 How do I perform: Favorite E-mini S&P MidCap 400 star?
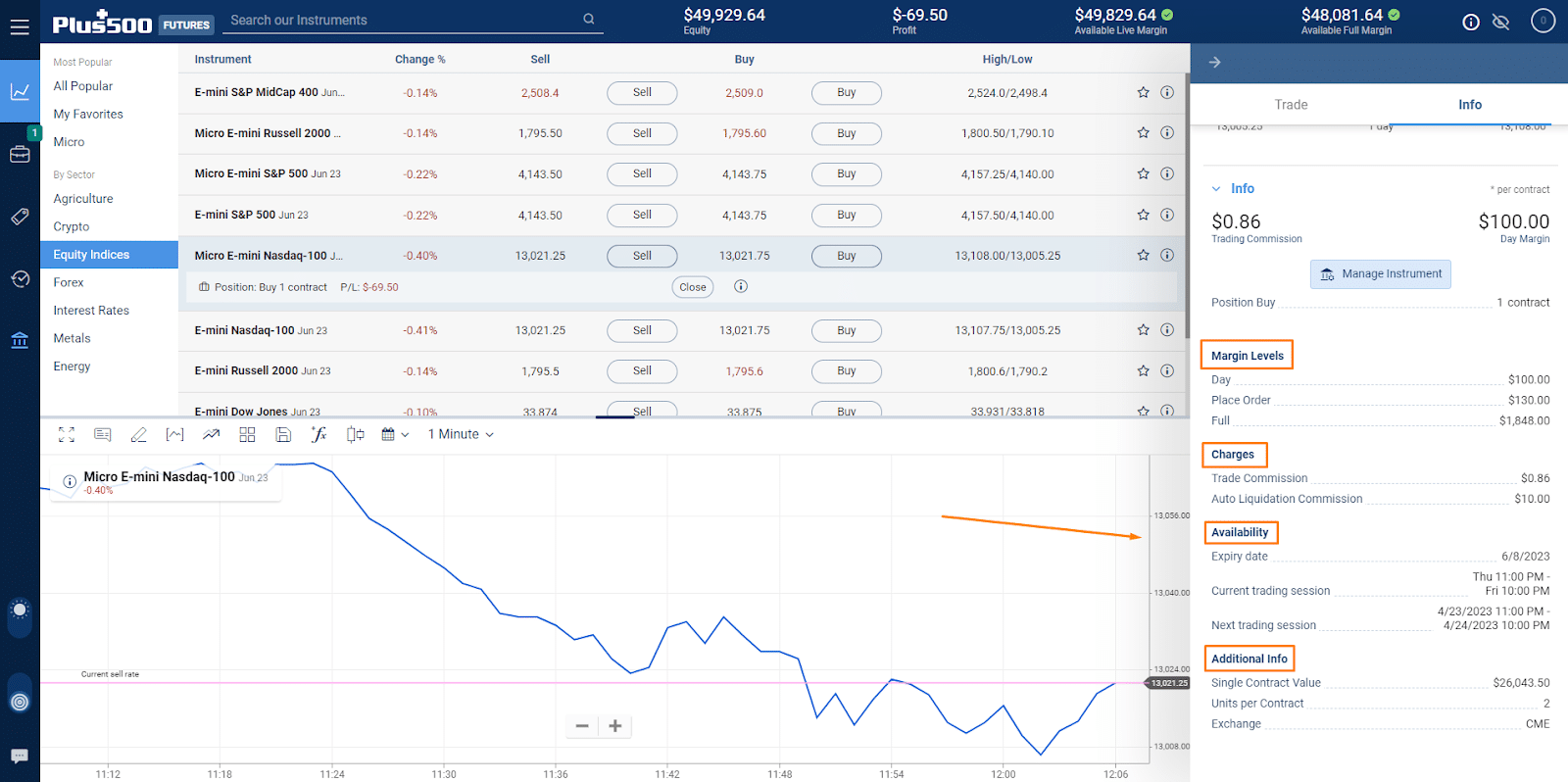pos(1143,93)
